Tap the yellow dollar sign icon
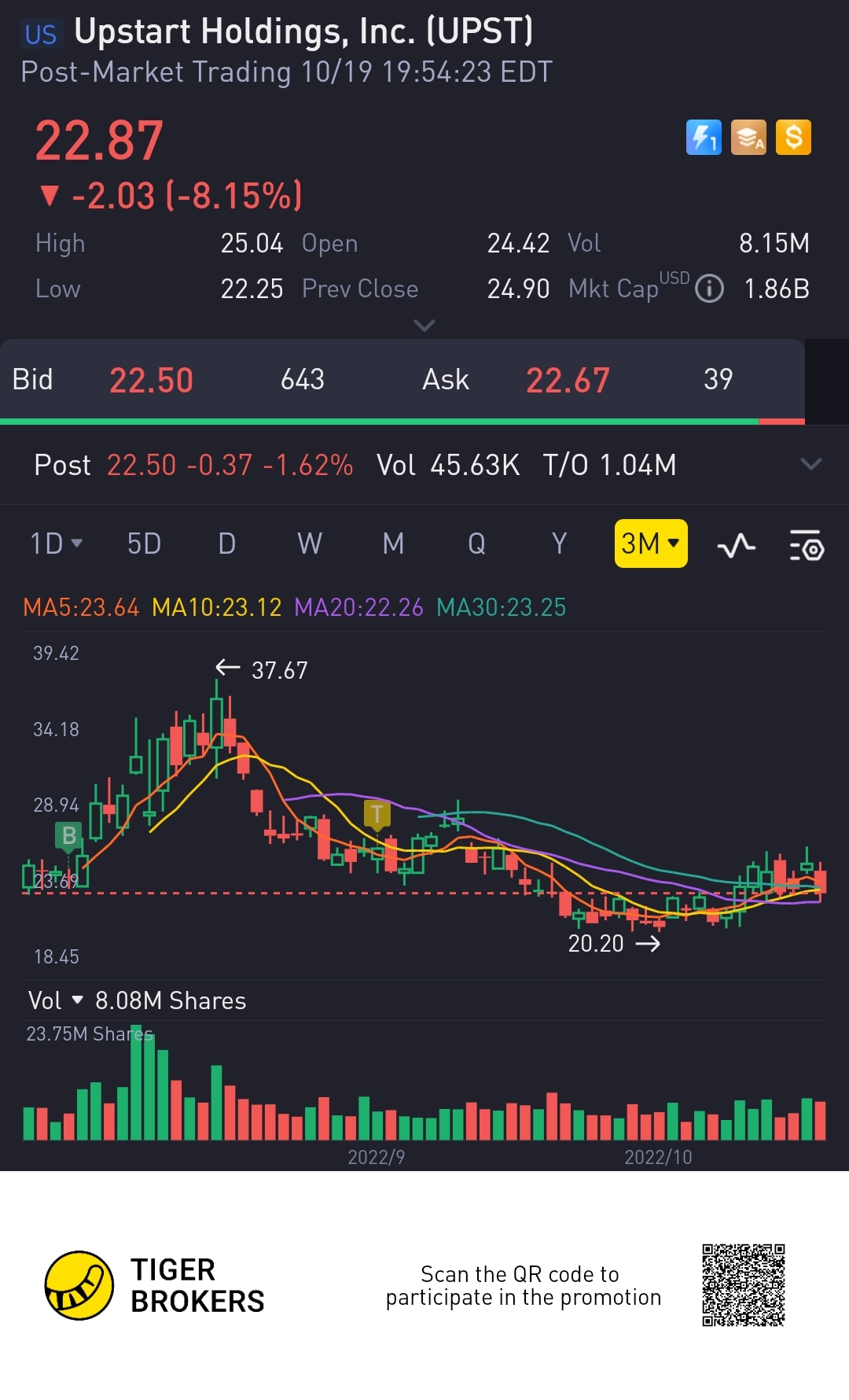 [793, 138]
